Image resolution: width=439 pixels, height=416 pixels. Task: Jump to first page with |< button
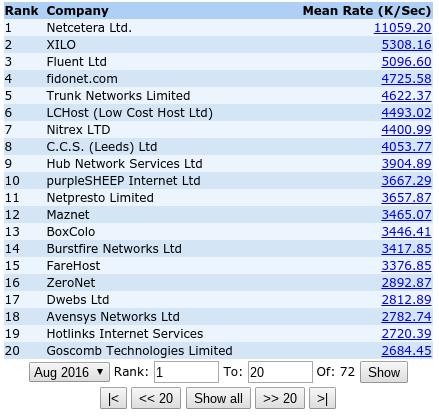113,398
